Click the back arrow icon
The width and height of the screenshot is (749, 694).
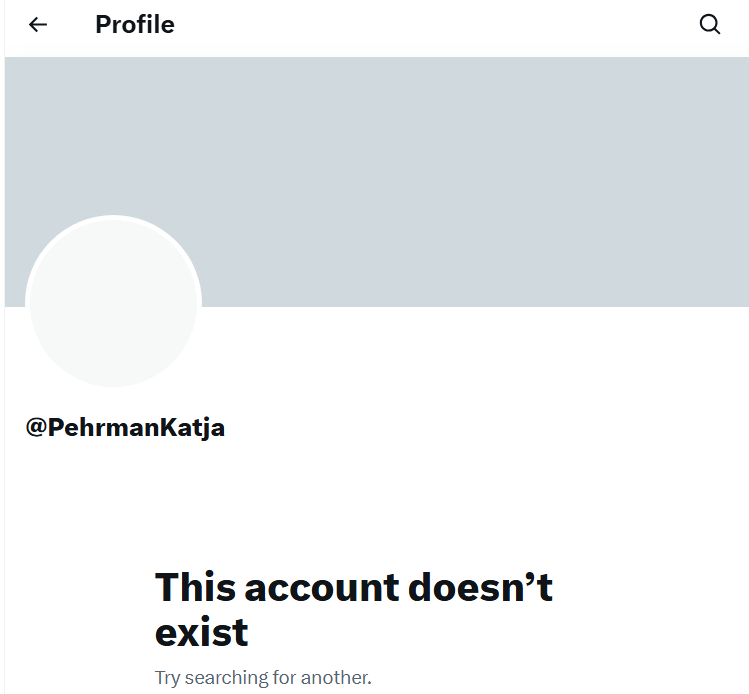click(38, 25)
